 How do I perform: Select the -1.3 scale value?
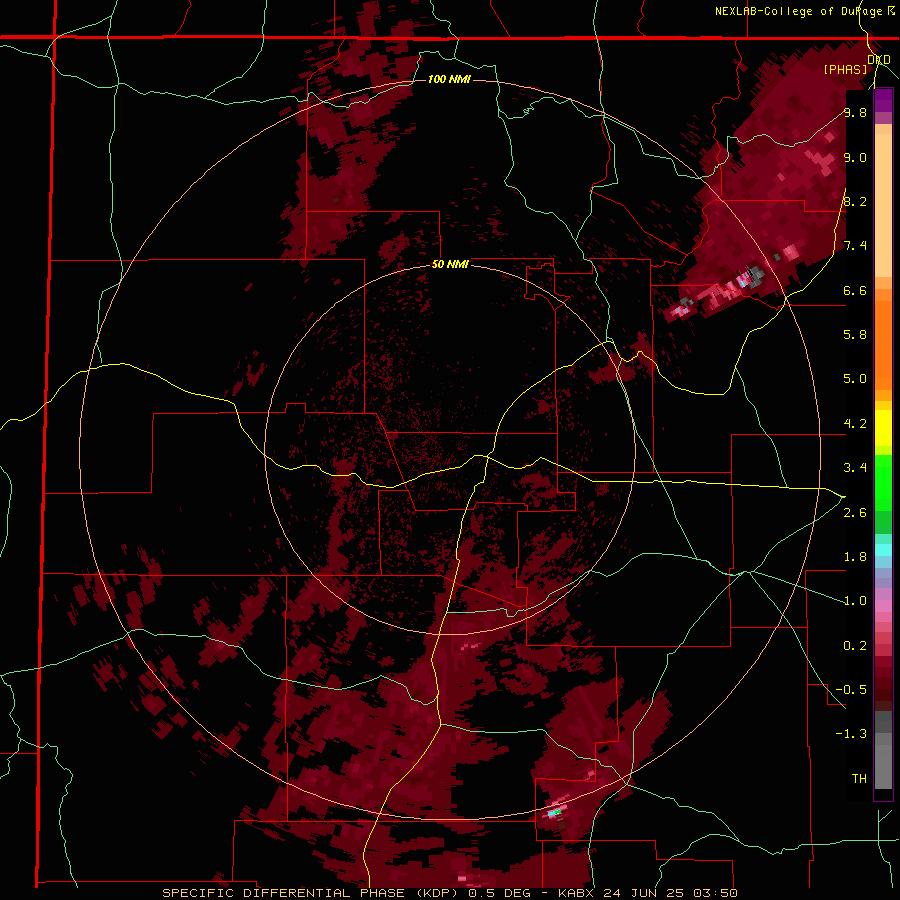point(851,734)
